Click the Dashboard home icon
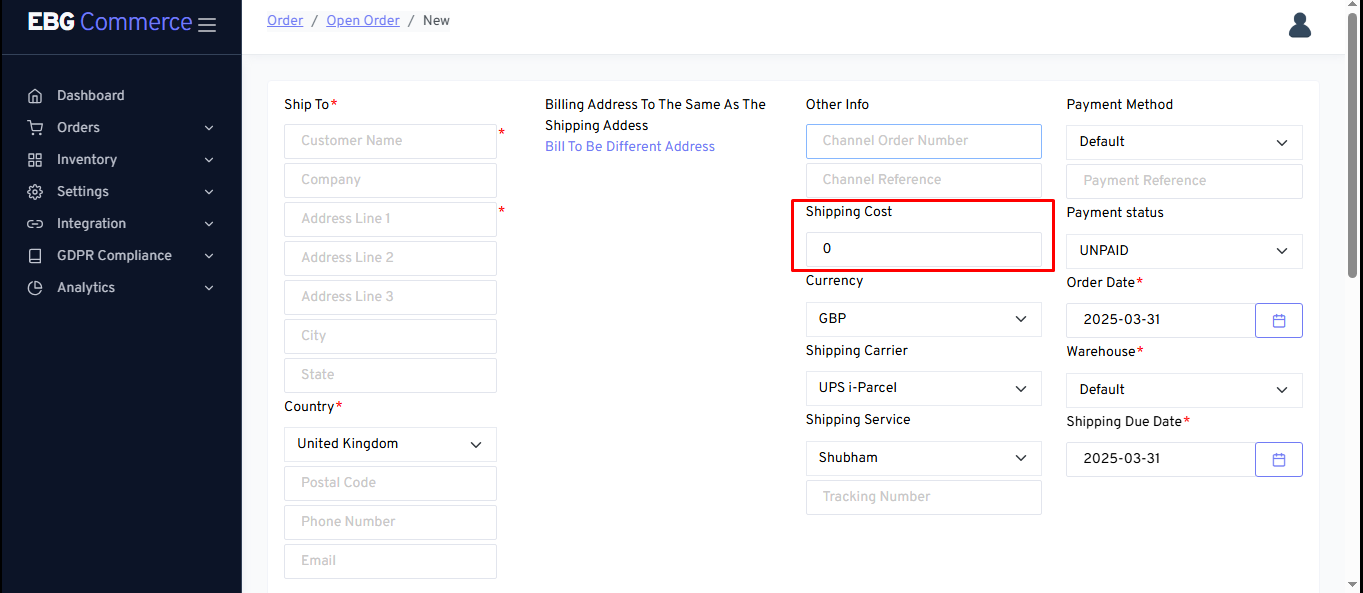1363x593 pixels. pos(35,96)
